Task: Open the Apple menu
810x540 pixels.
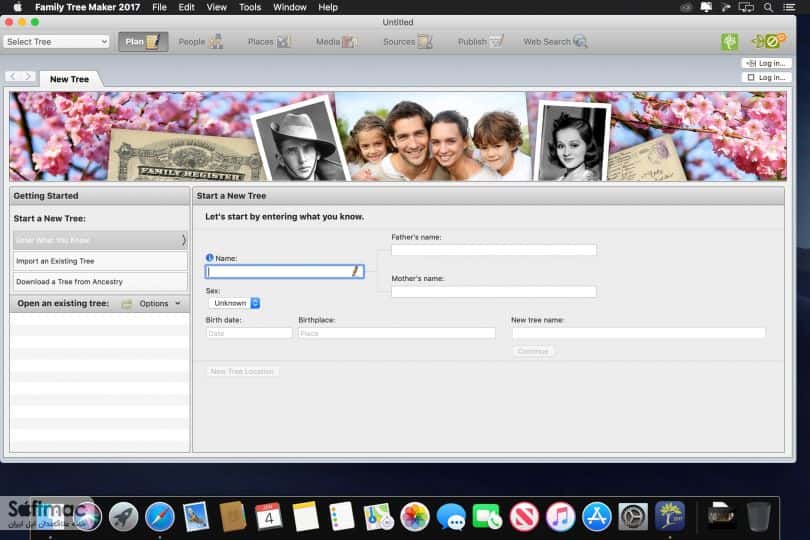Action: (x=18, y=7)
